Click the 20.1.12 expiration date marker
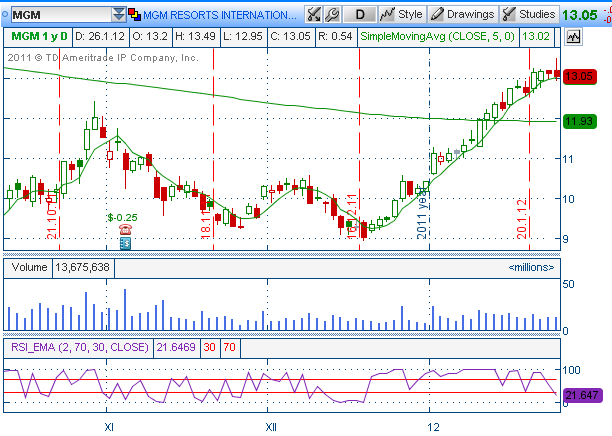The width and height of the screenshot is (612, 436). (522, 219)
